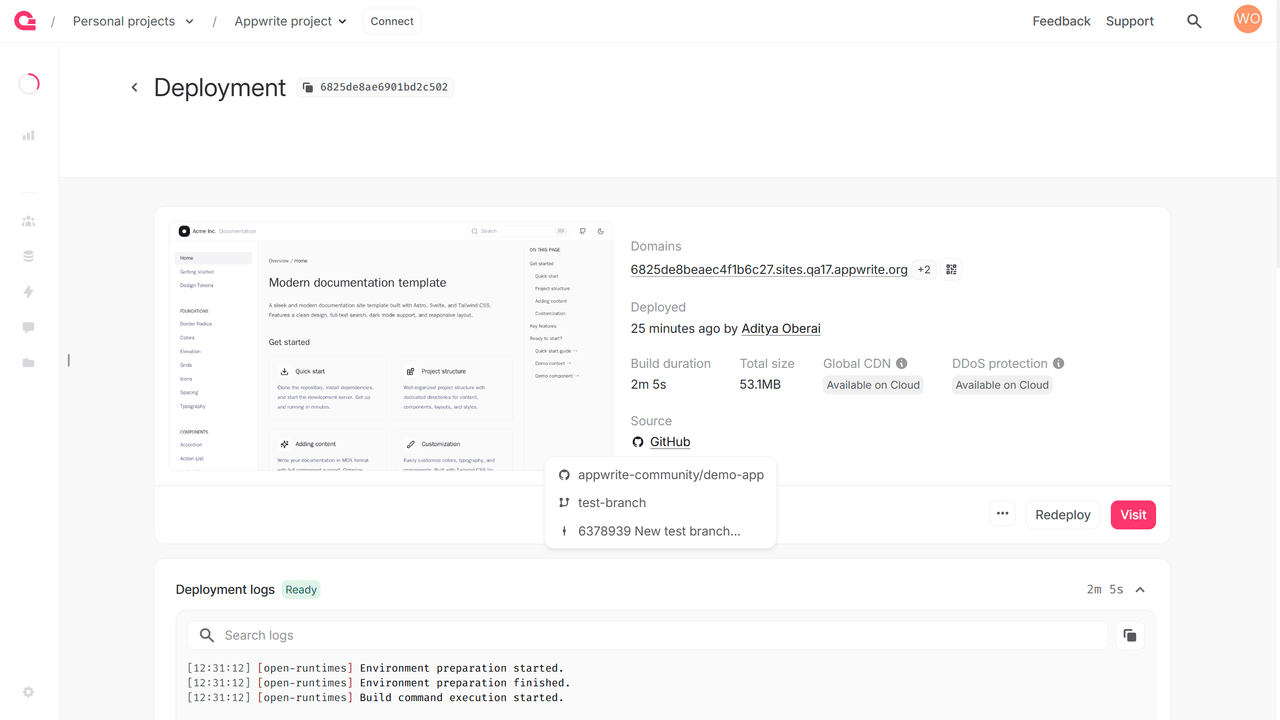Expand the Personal projects dropdown
Viewport: 1280px width, 720px height.
[134, 21]
